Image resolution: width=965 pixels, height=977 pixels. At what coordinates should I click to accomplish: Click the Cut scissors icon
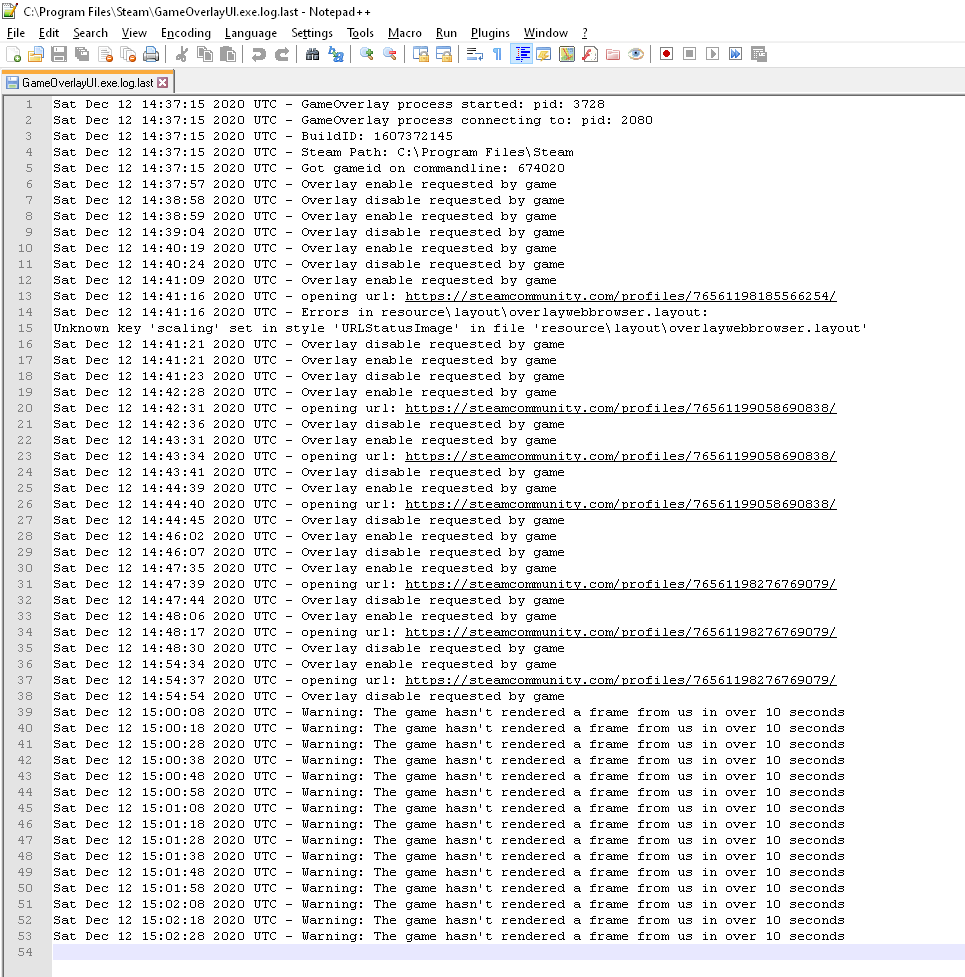point(182,55)
